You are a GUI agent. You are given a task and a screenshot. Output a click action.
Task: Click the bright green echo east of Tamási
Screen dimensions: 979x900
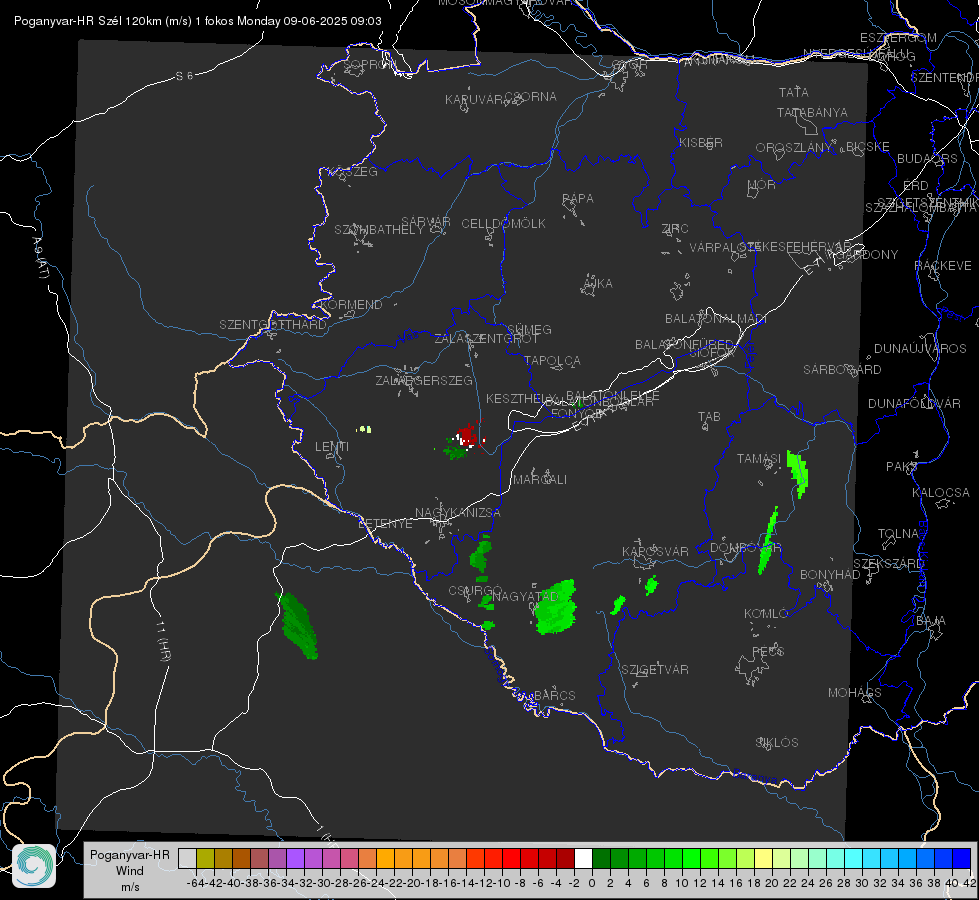[x=797, y=473]
